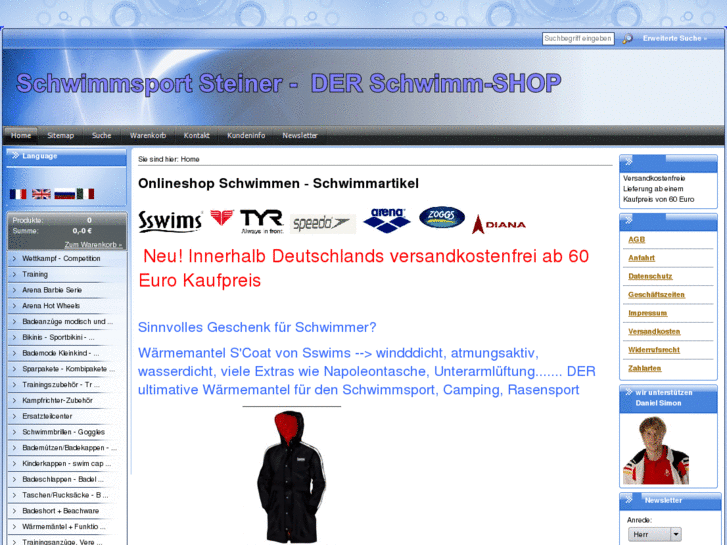
Task: Open the Widerrufsrecht link
Action: (654, 350)
